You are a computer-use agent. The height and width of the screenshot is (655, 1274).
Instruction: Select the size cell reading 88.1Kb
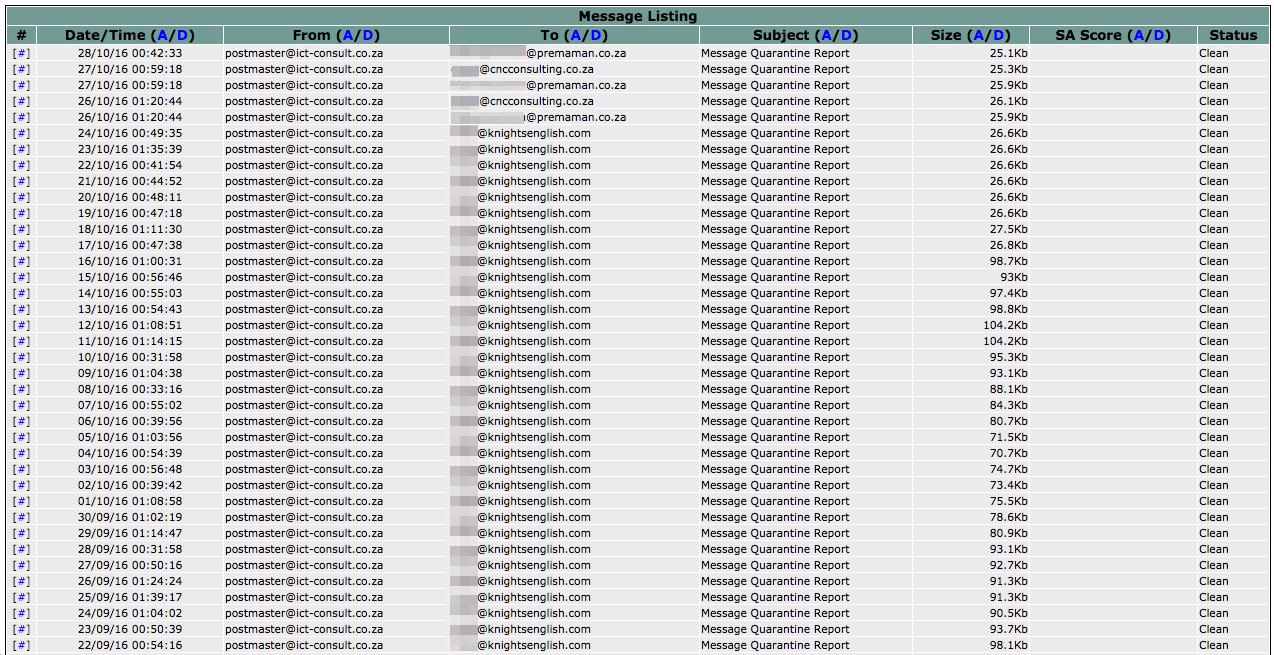(x=970, y=389)
